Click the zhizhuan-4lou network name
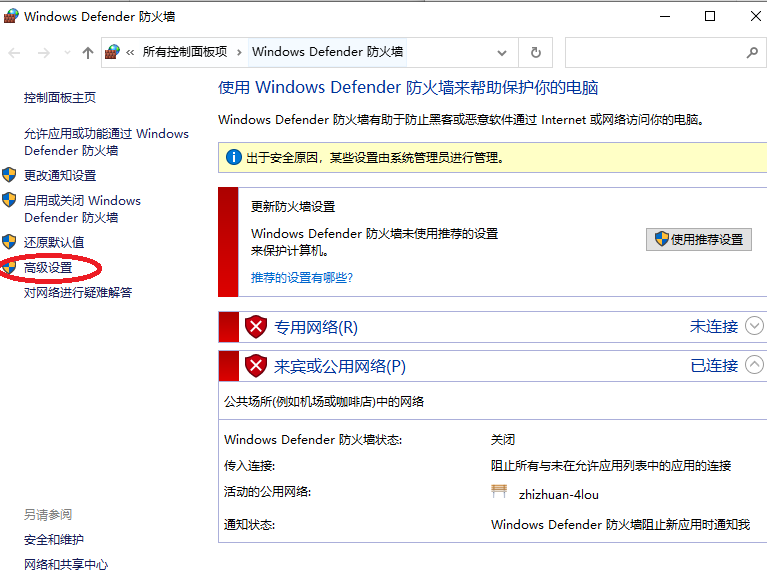767x579 pixels. (x=559, y=495)
